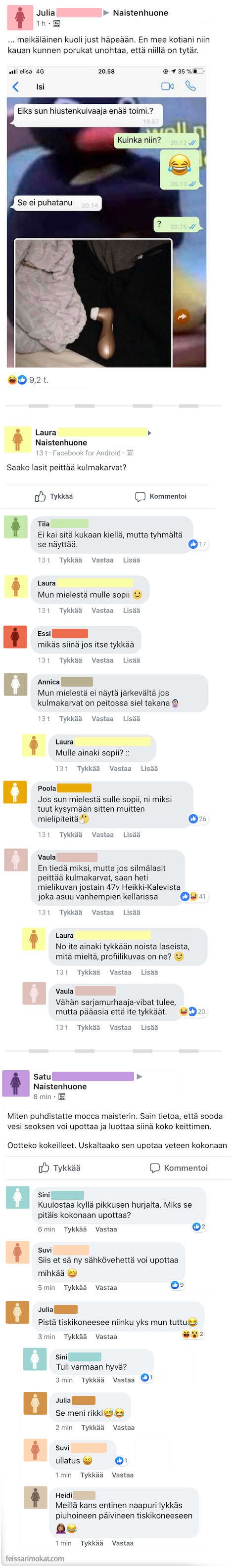
Task: Click Vastaa under Essi's comment
Action: click(102, 660)
